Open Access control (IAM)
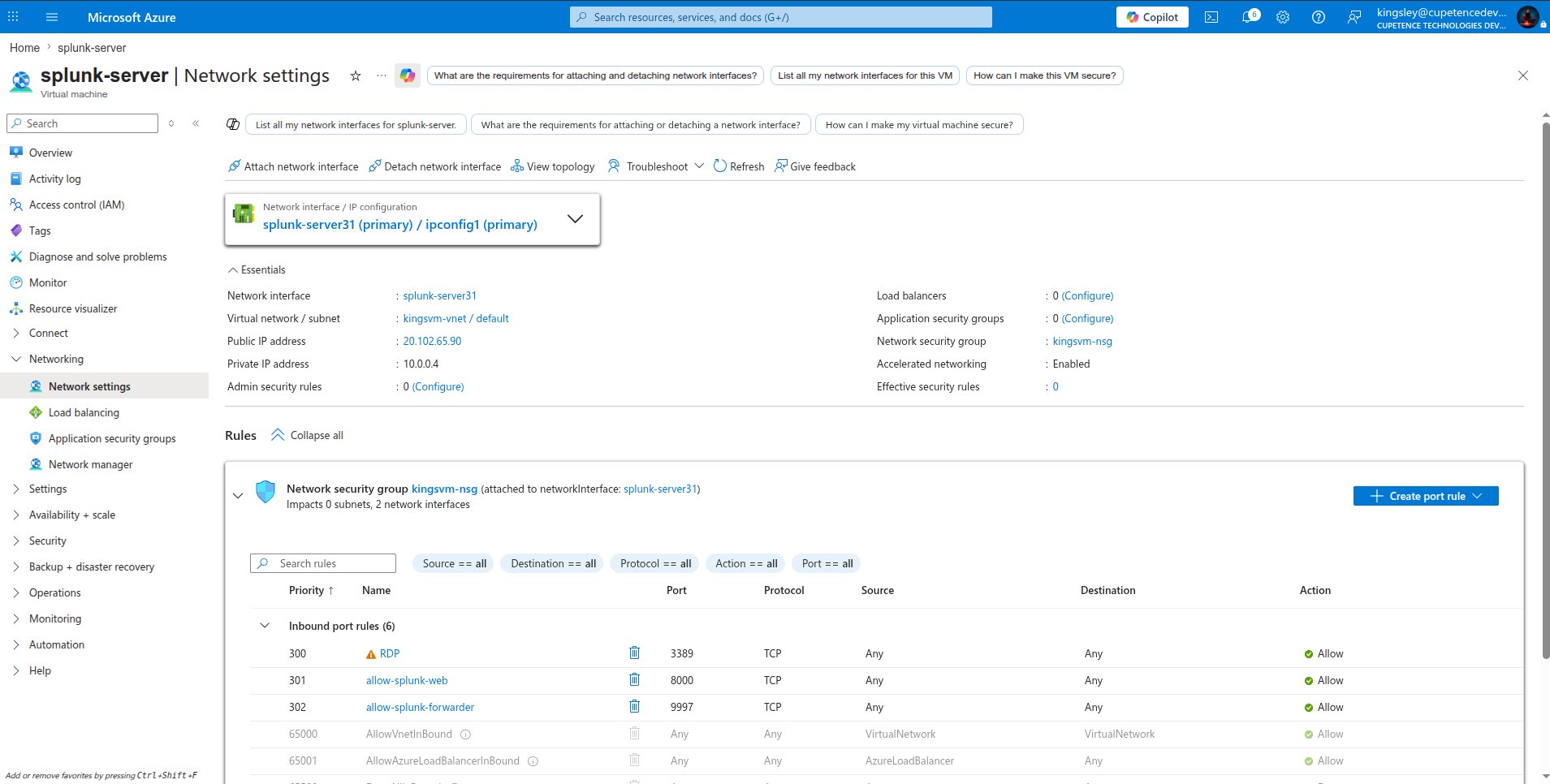Viewport: 1550px width, 784px height. pyautogui.click(x=76, y=205)
